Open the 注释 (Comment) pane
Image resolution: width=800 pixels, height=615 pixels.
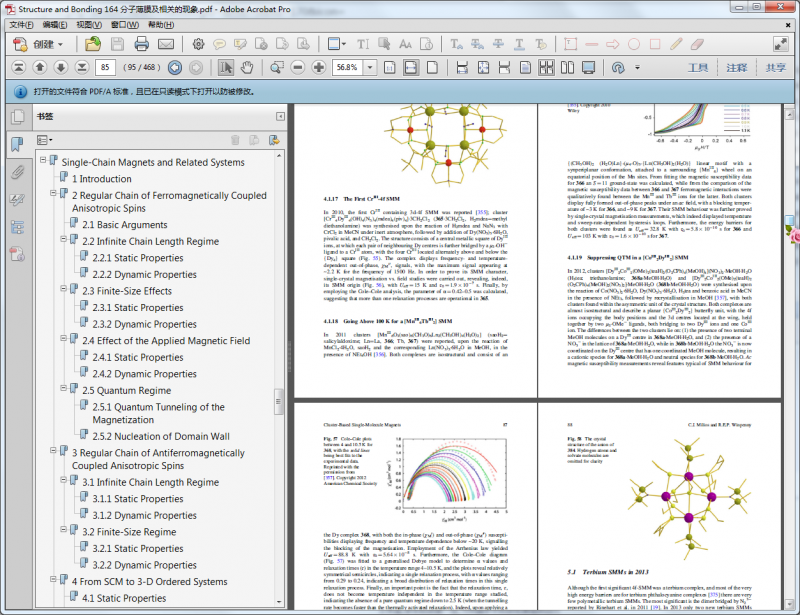(x=736, y=67)
